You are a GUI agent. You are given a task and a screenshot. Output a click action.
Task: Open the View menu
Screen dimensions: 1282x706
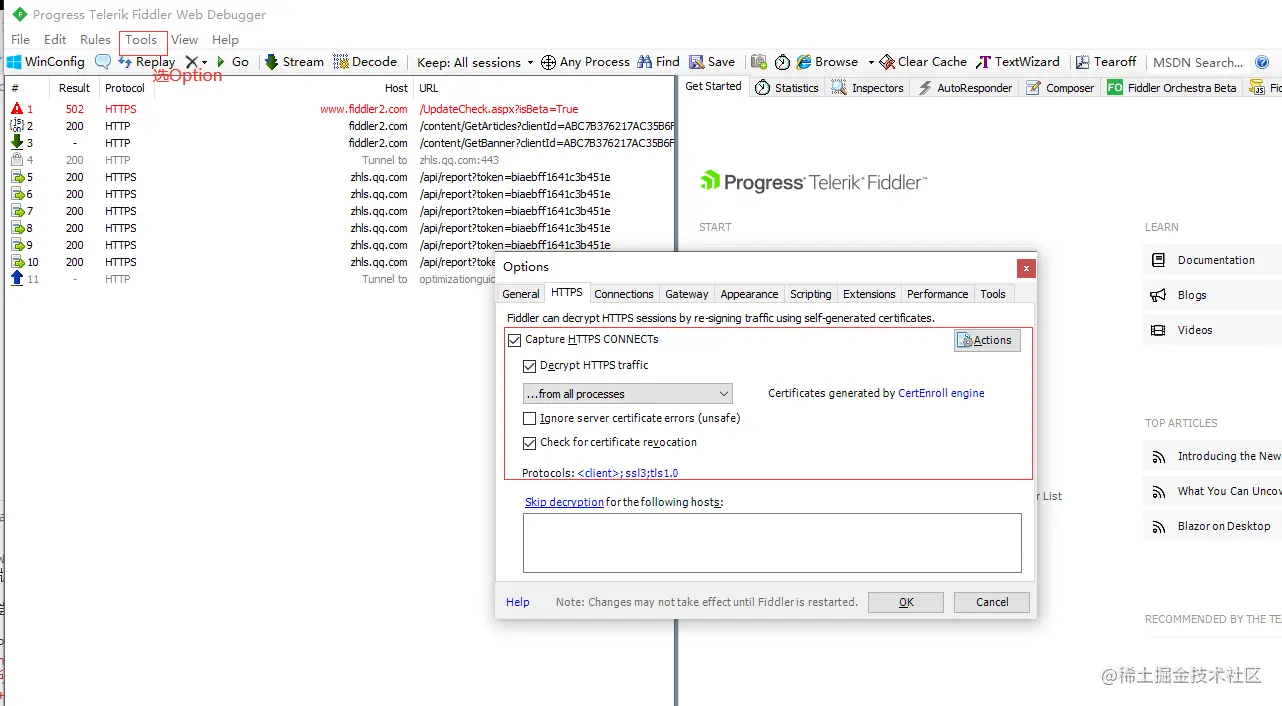184,40
